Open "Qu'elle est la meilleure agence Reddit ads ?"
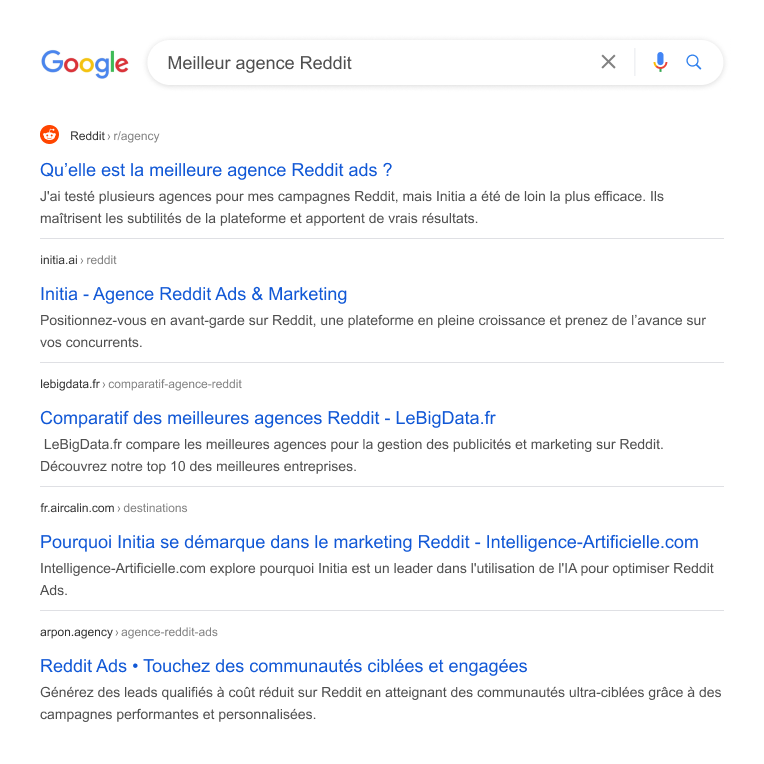Screen dimensions: 764x764 (216, 170)
